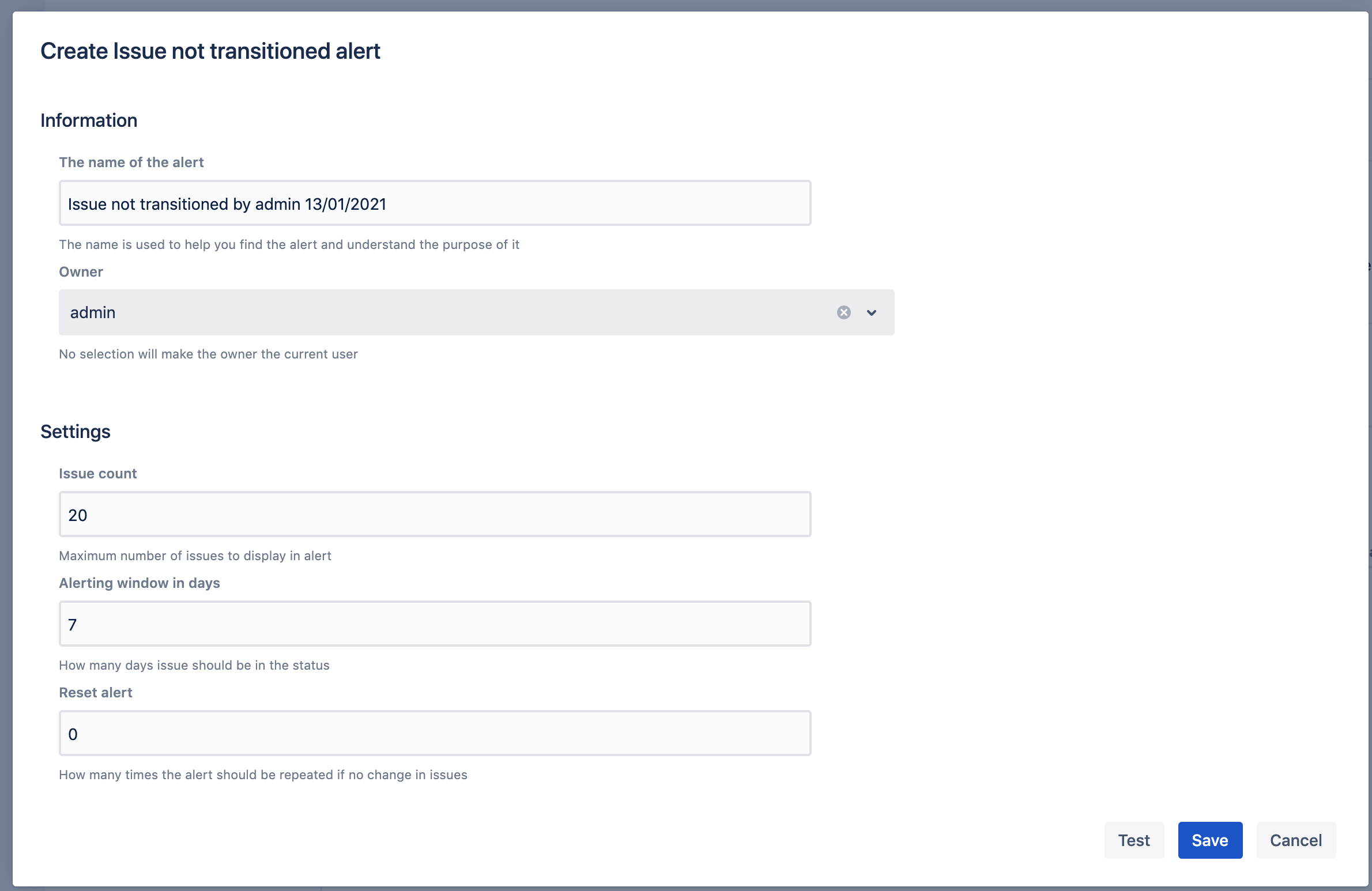This screenshot has width=1372, height=891.
Task: Cancel the alert creation dialog
Action: (1295, 840)
